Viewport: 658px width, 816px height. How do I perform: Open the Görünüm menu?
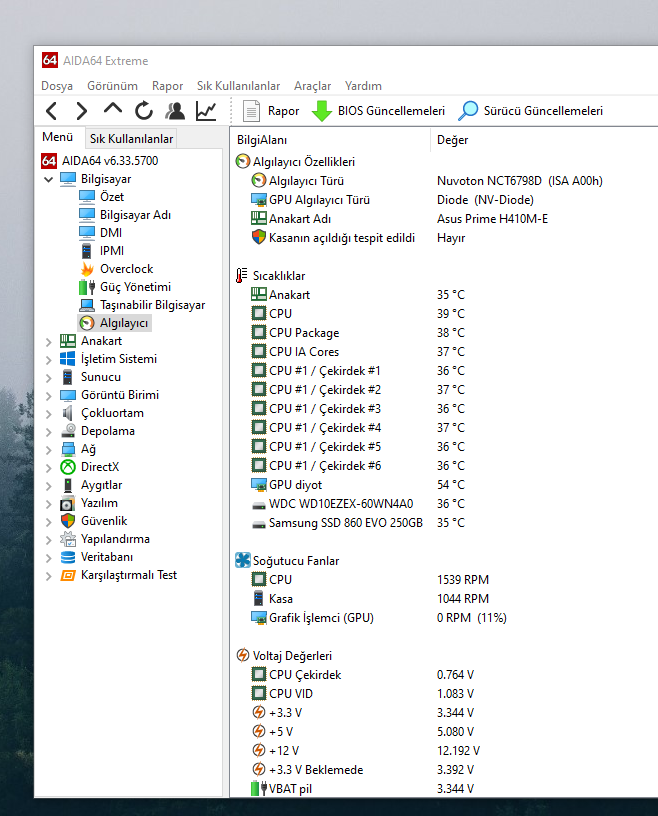pos(112,86)
